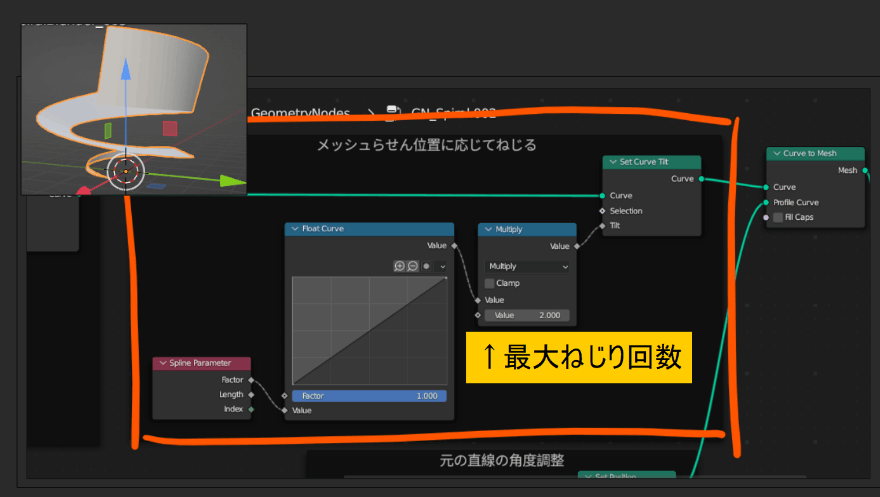
Task: Click the Float Curve Value output socket
Action: point(454,245)
